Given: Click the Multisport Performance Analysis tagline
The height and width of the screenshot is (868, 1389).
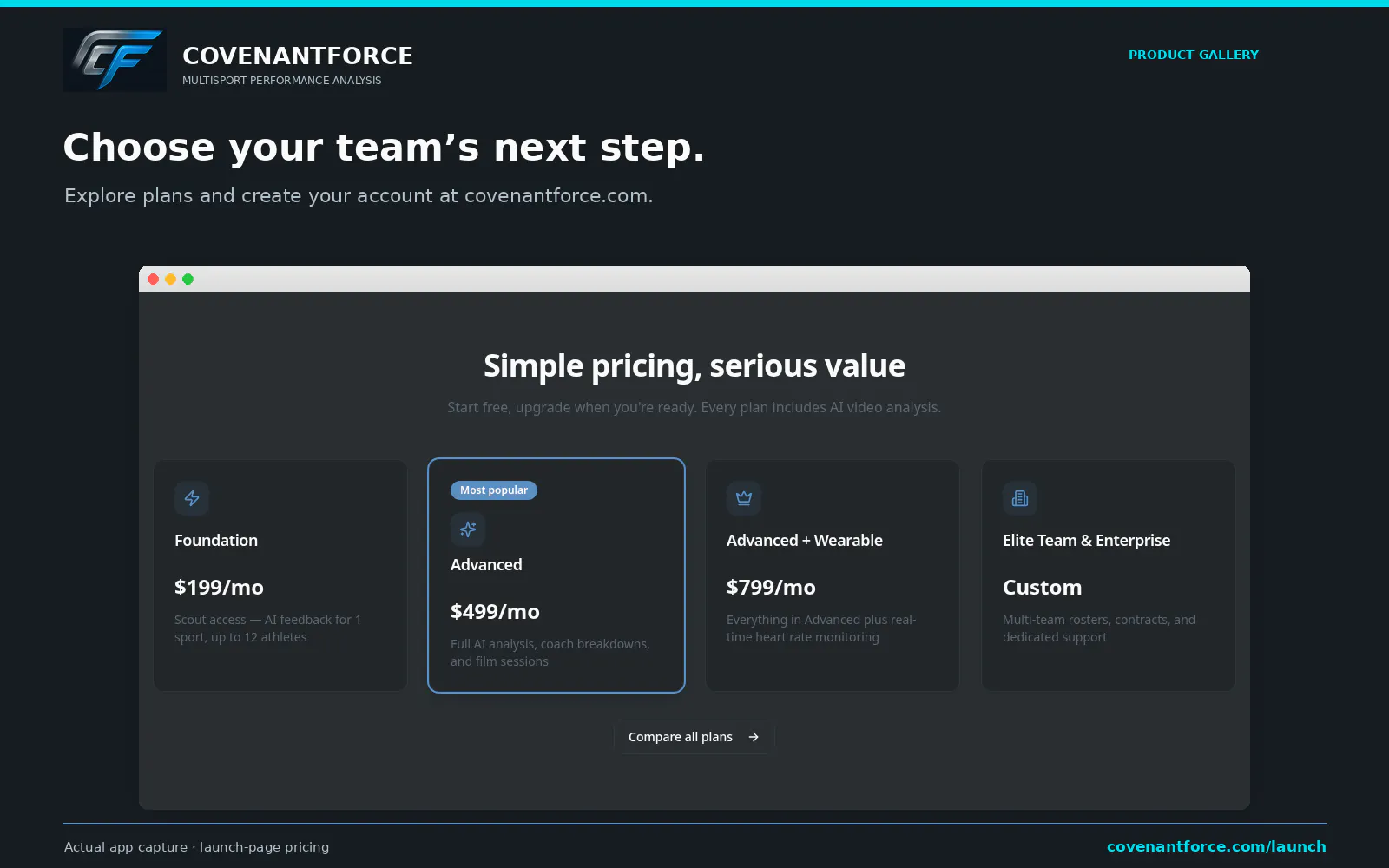Looking at the screenshot, I should pyautogui.click(x=282, y=81).
